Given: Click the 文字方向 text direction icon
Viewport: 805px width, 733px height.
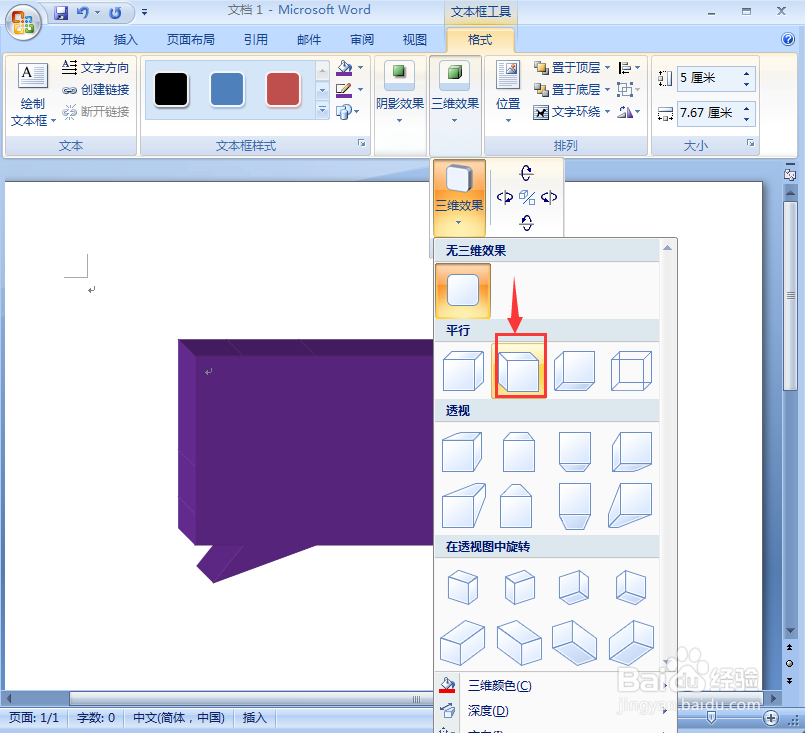Looking at the screenshot, I should 69,67.
